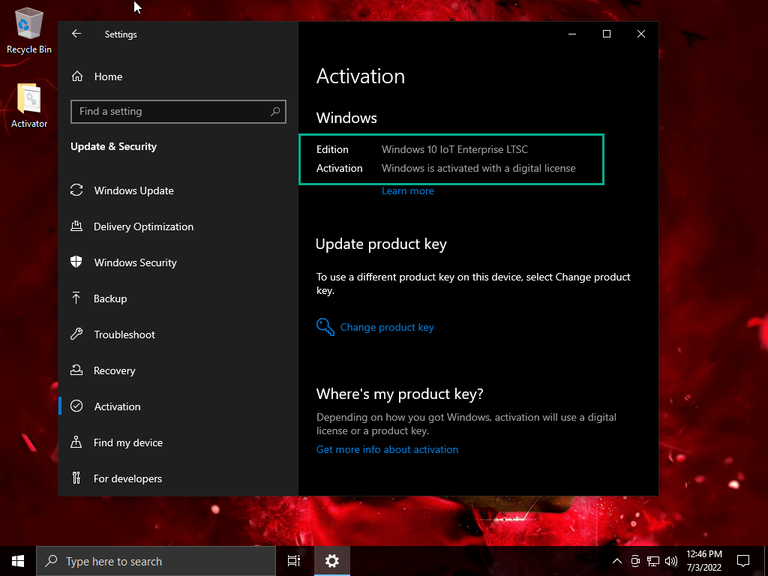This screenshot has width=768, height=576.
Task: Click the Find a setting search box
Action: pyautogui.click(x=178, y=111)
